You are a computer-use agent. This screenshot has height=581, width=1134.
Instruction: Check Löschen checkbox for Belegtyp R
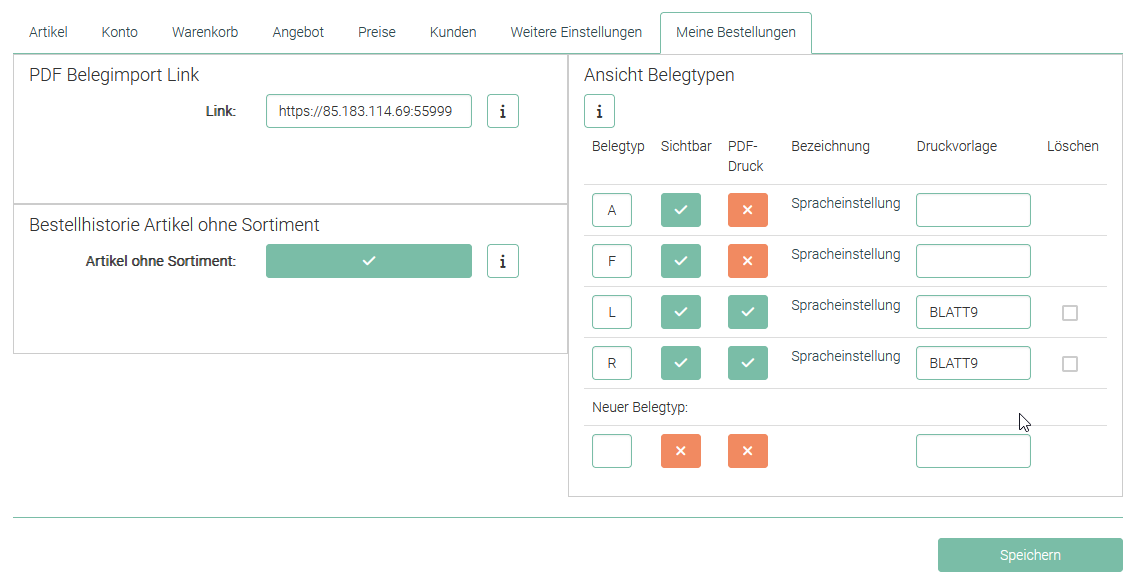point(1069,364)
